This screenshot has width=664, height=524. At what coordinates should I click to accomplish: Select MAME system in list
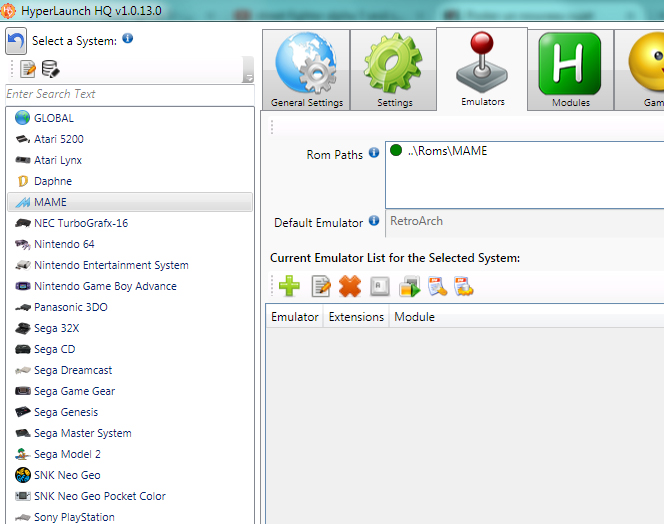point(130,202)
